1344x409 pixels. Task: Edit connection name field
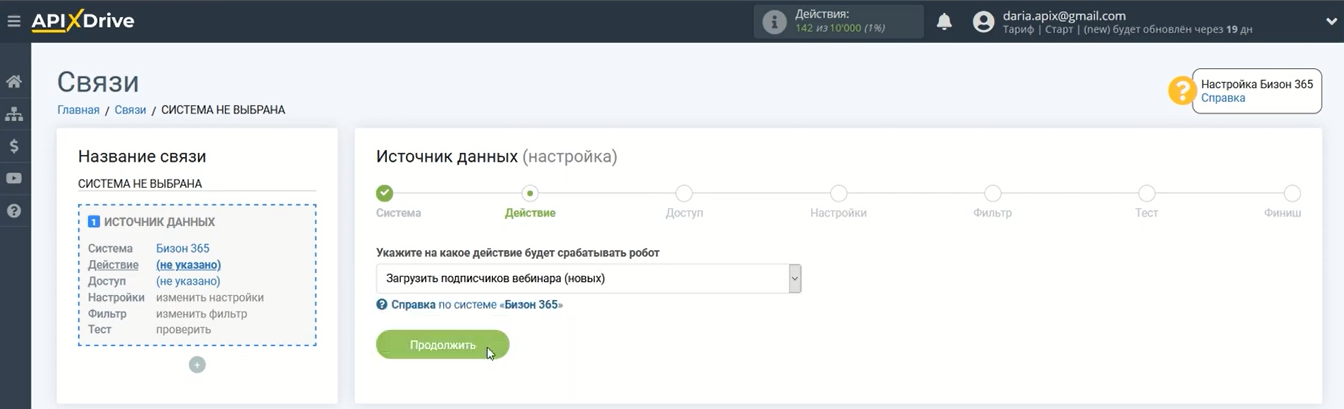coord(197,184)
